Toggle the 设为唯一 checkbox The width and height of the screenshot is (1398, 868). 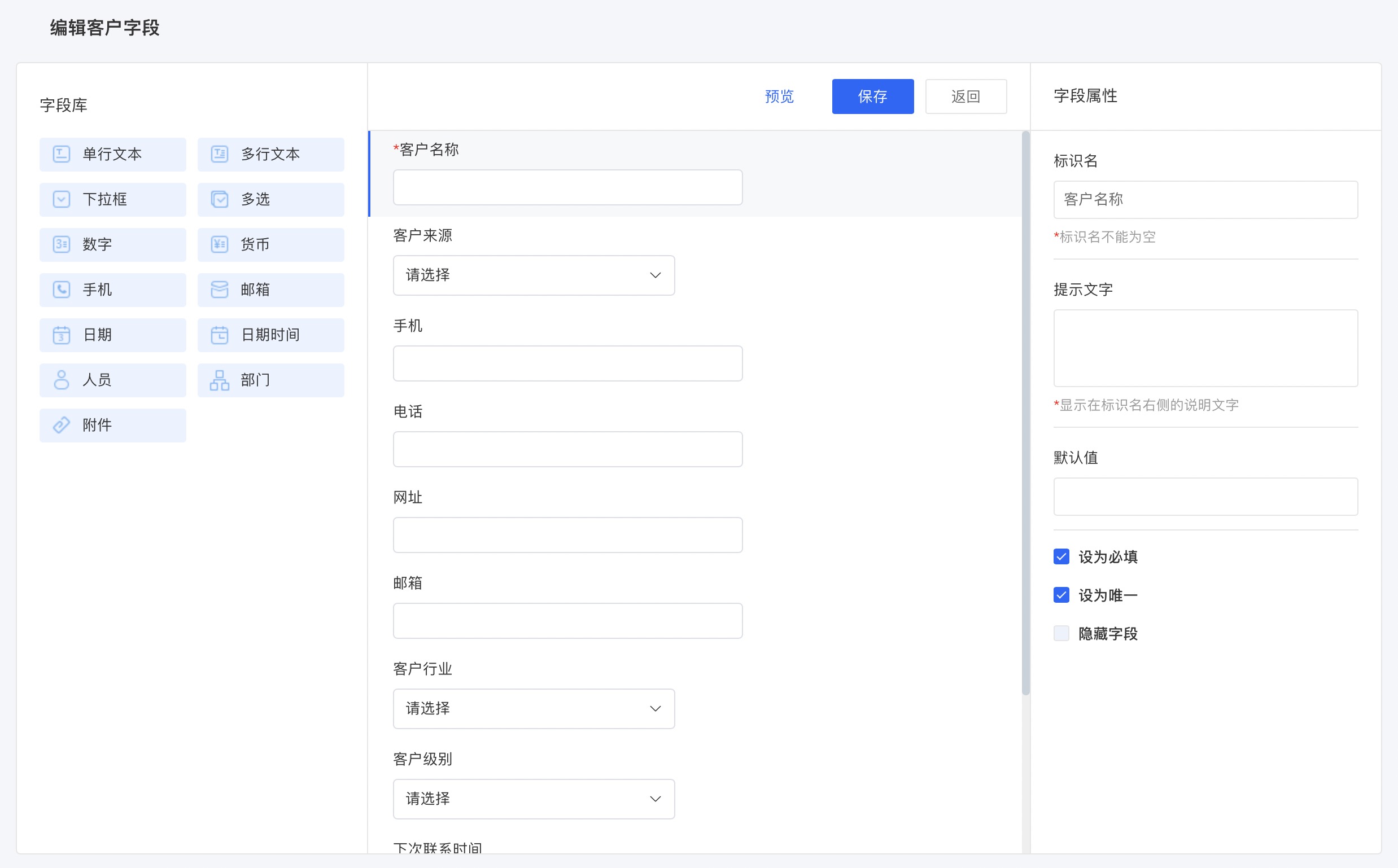click(x=1061, y=595)
